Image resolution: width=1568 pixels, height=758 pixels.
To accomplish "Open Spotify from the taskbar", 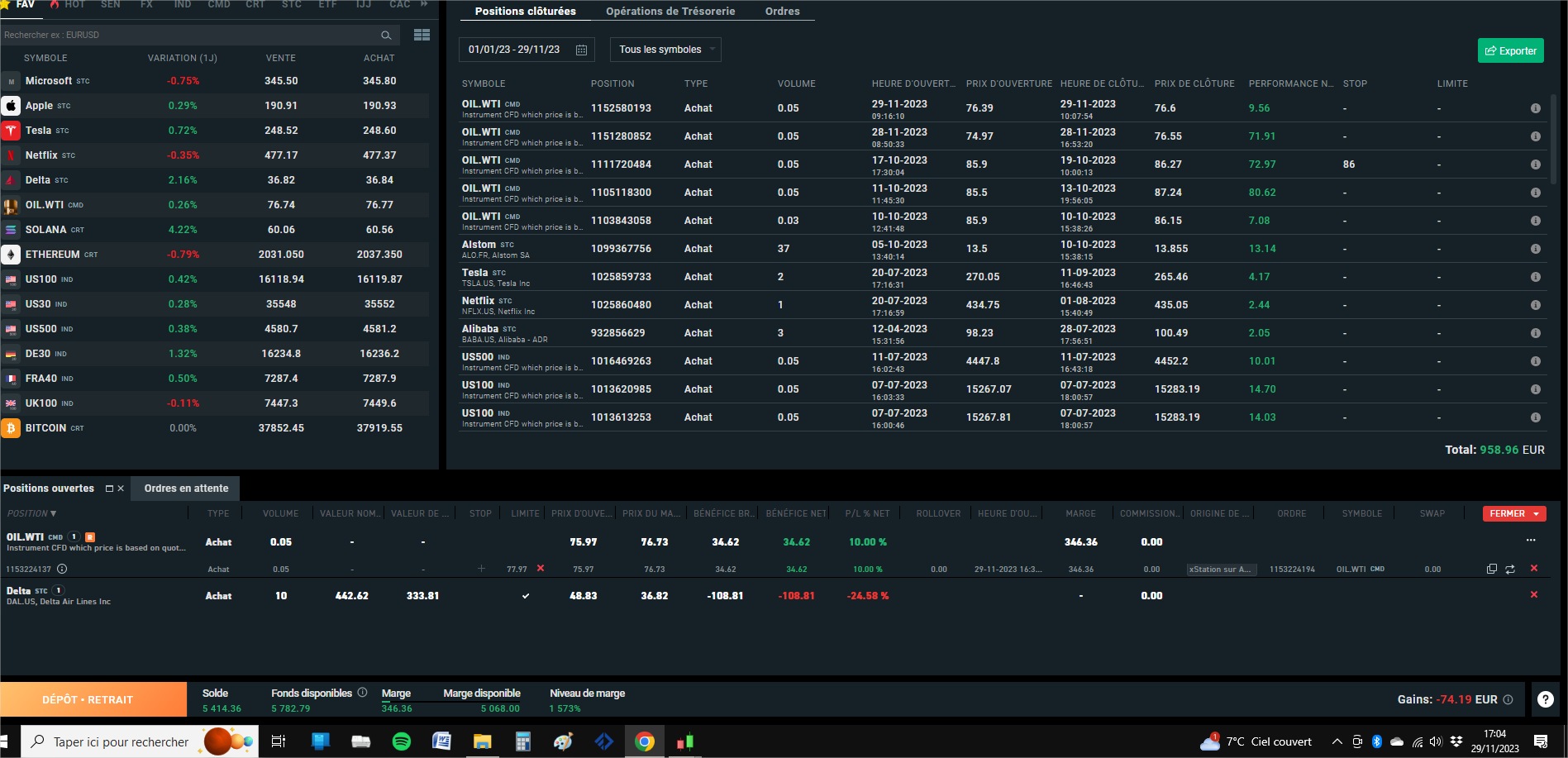I will [401, 741].
